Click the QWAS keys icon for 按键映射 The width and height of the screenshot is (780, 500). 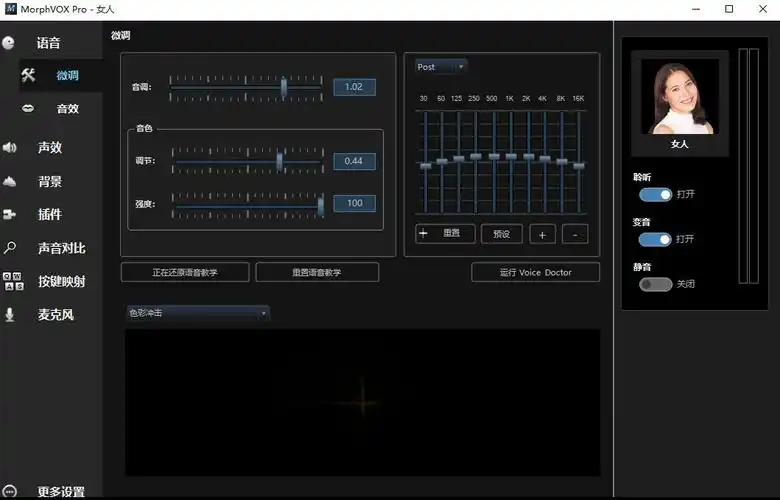point(12,281)
